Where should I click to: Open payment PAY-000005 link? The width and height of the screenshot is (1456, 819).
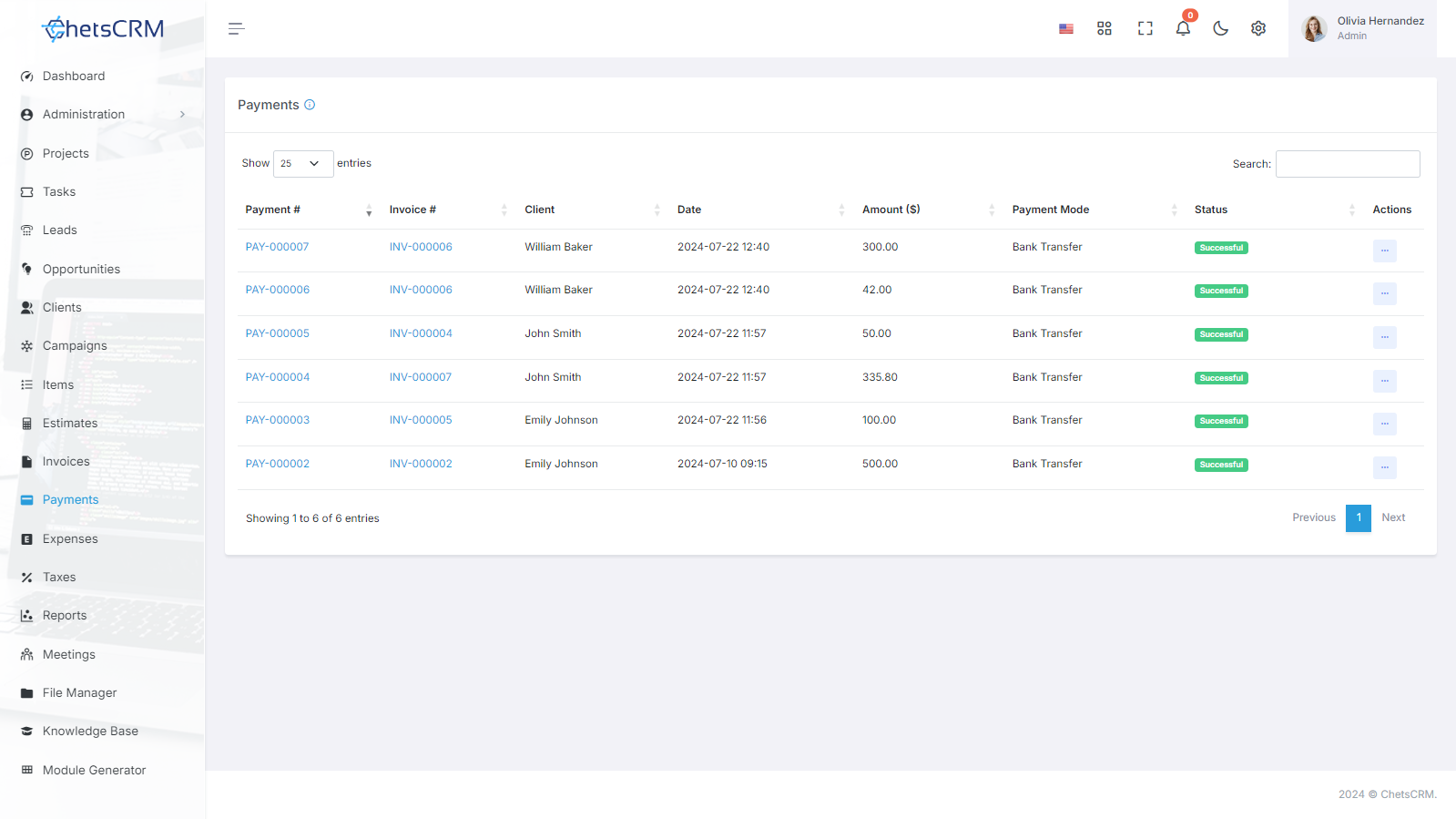[x=277, y=333]
